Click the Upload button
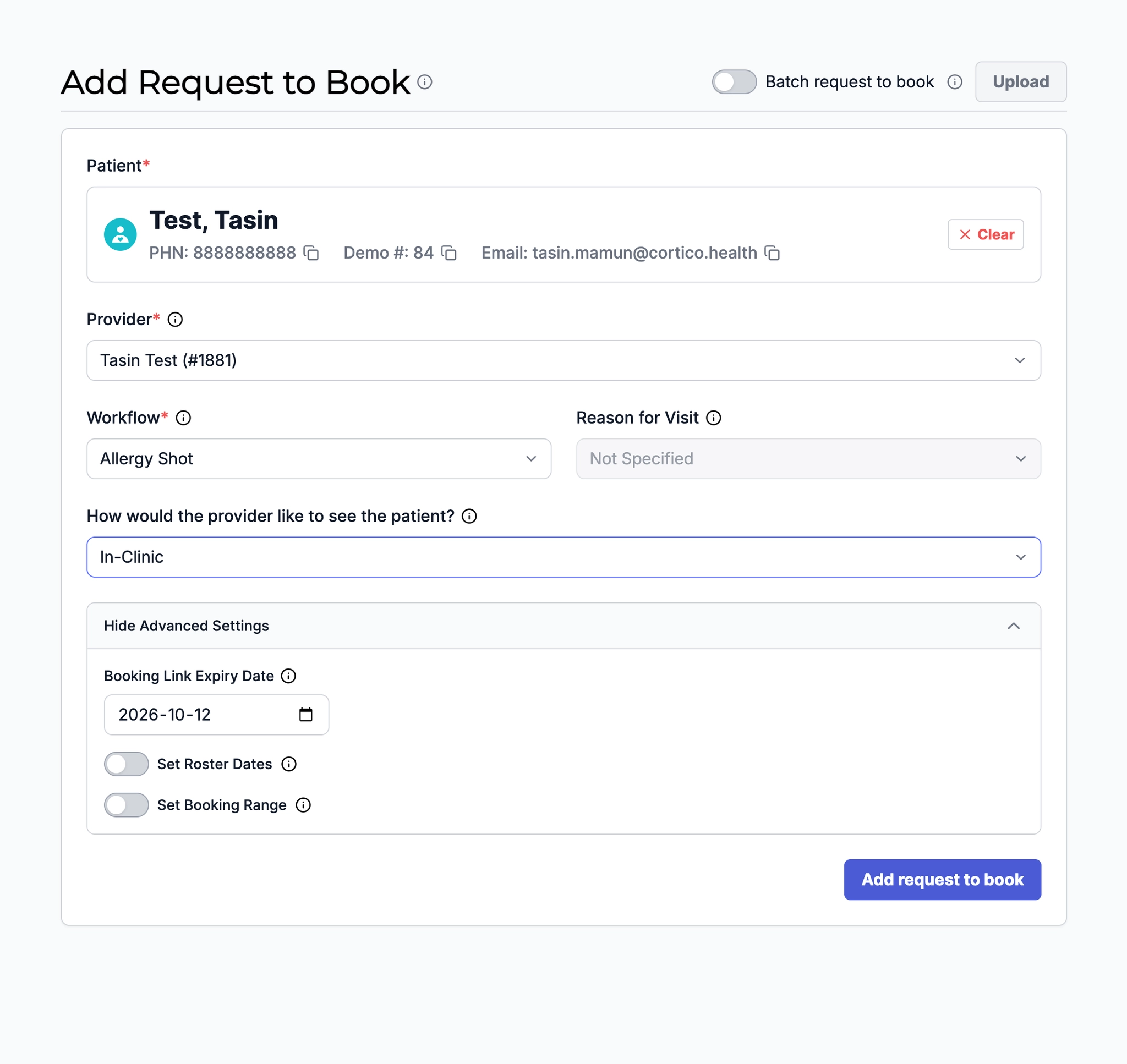The image size is (1127, 1064). 1020,82
